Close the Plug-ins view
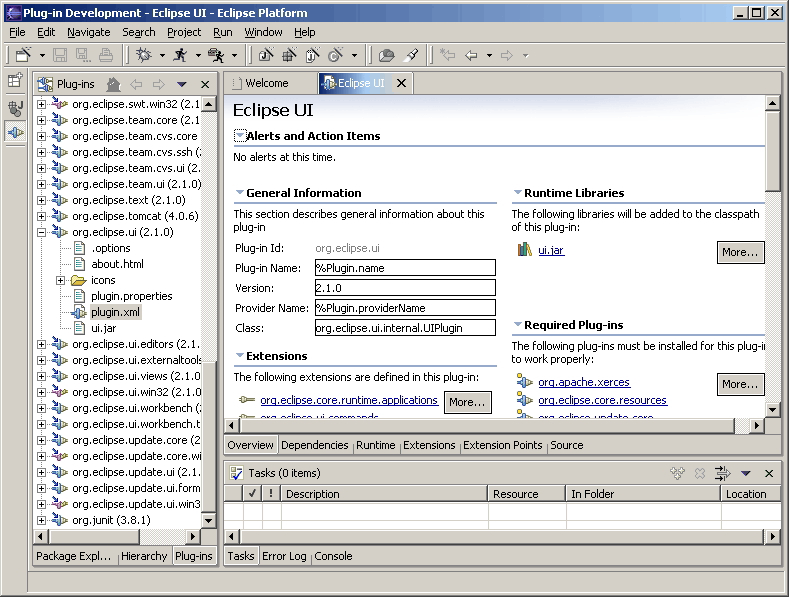 pos(205,85)
